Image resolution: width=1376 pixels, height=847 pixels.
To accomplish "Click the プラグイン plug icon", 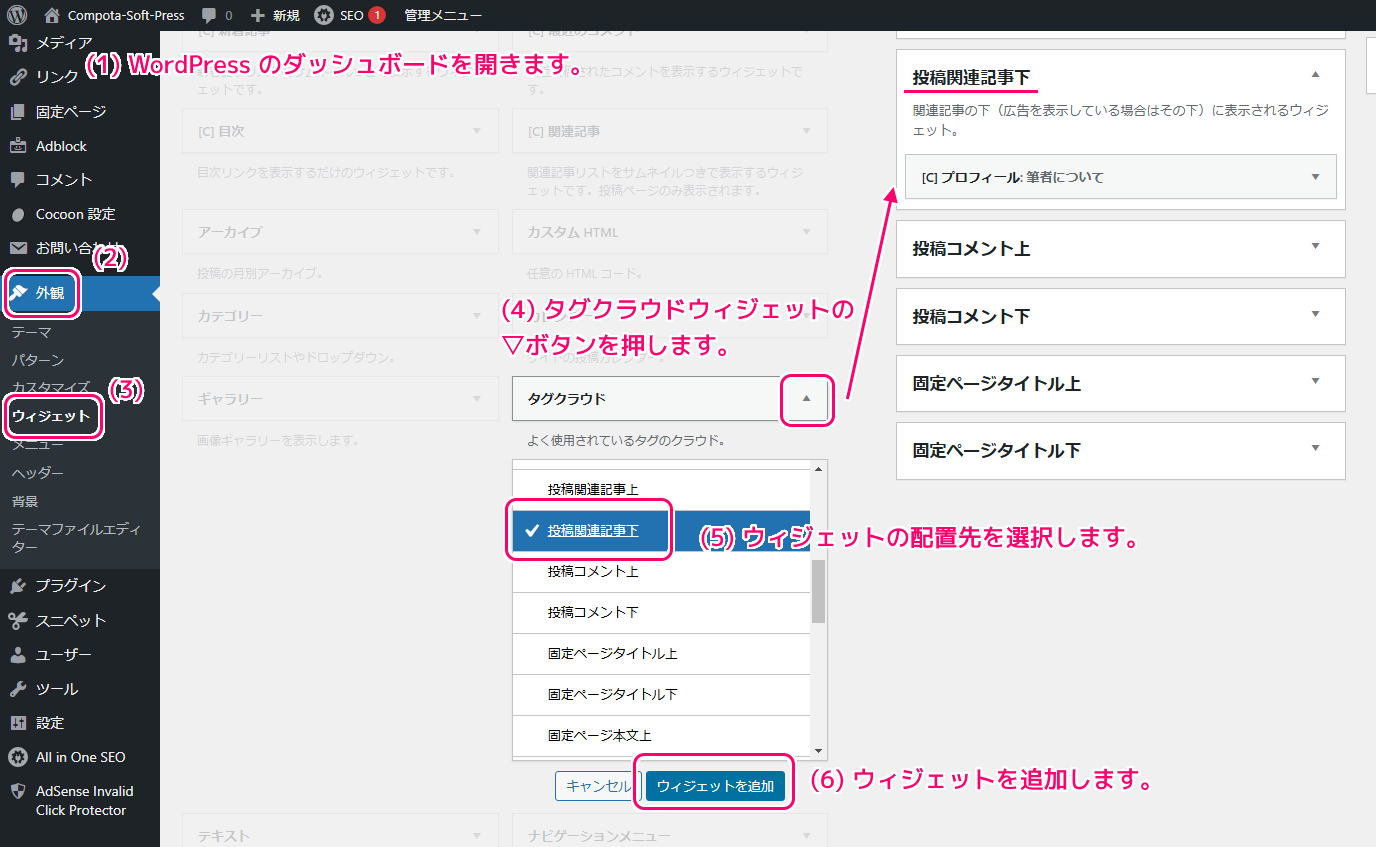I will click(18, 586).
